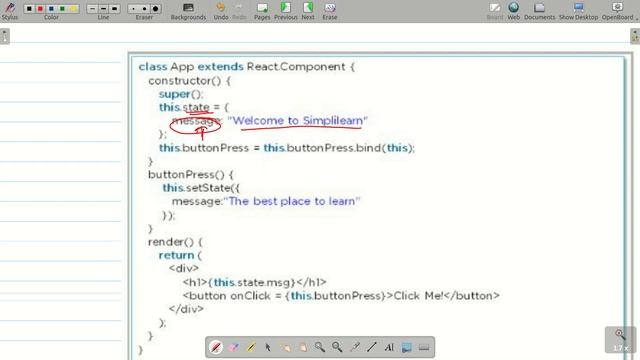Click the "Click Me!" button code line
This screenshot has width=640, height=360.
[x=341, y=296]
